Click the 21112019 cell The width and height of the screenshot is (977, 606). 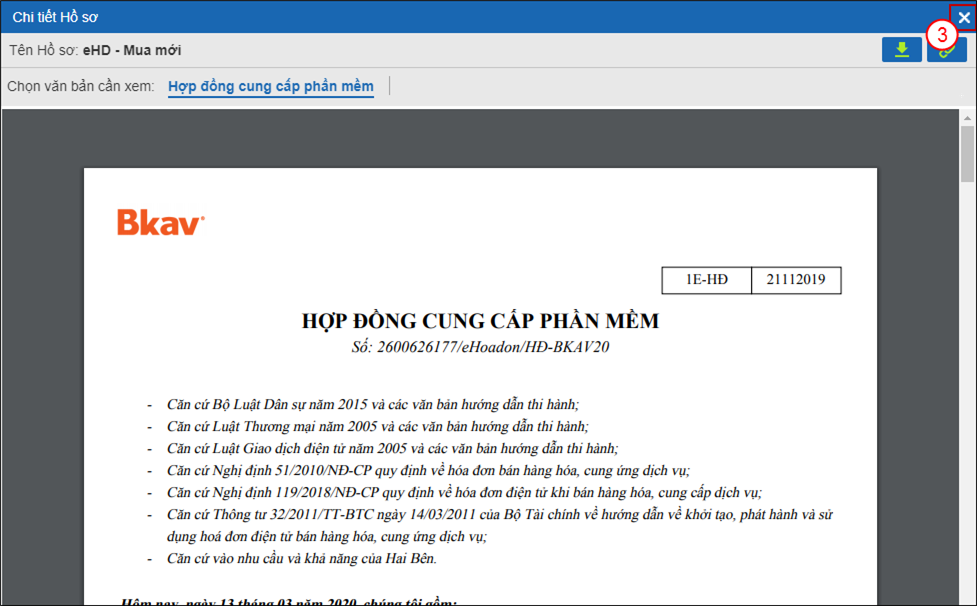796,280
